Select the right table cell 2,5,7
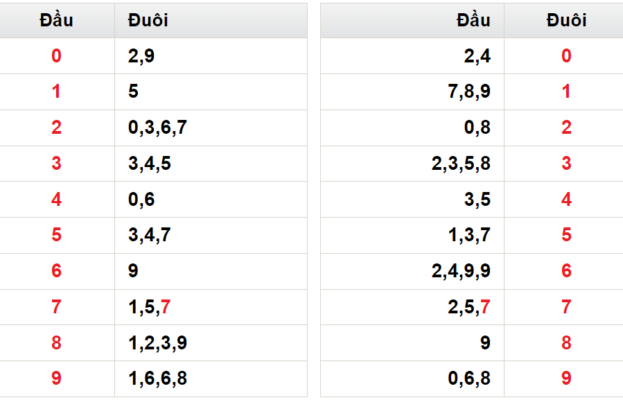Image resolution: width=623 pixels, height=400 pixels. coord(412,307)
